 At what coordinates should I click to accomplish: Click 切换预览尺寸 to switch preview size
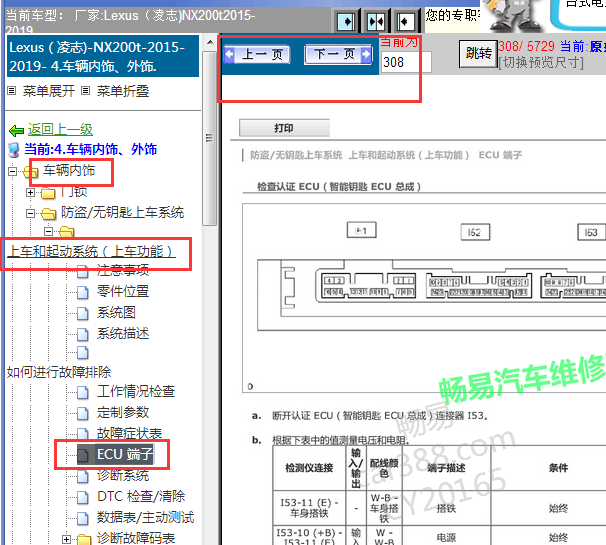(x=541, y=63)
